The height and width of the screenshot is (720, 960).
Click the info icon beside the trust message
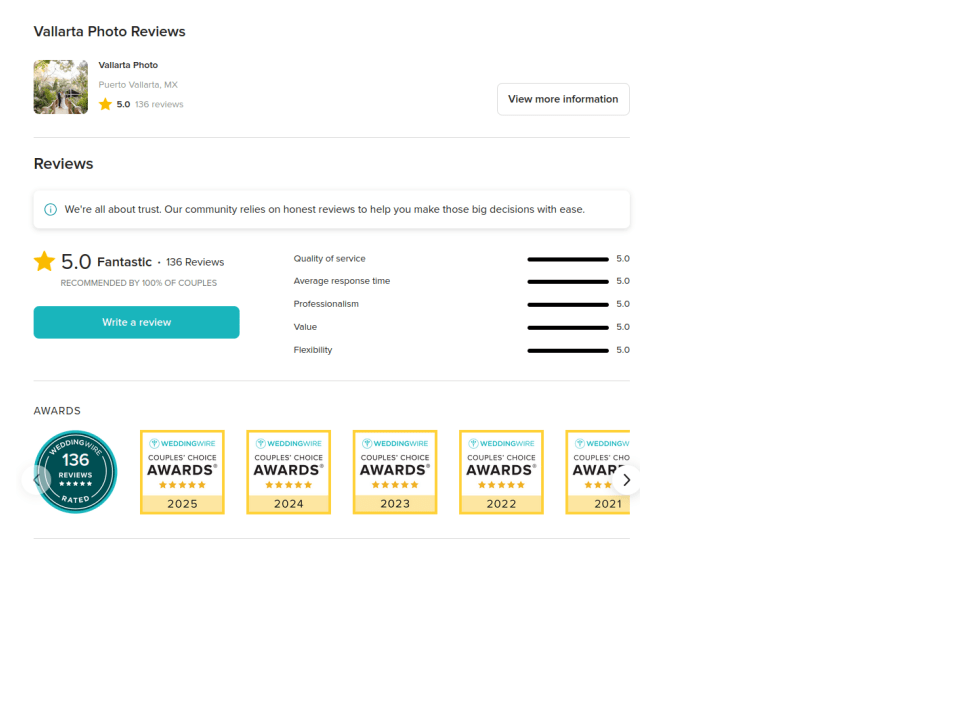50,209
